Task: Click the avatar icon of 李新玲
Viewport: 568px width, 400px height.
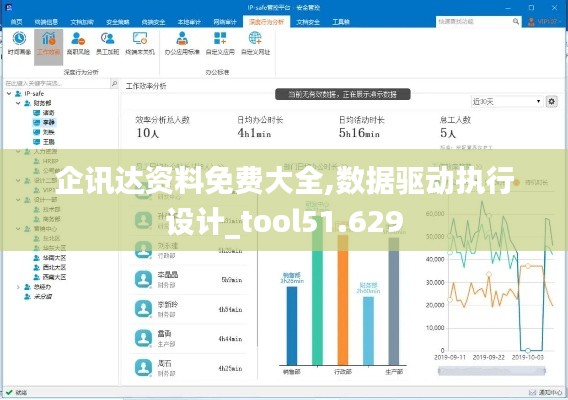Action: point(143,309)
